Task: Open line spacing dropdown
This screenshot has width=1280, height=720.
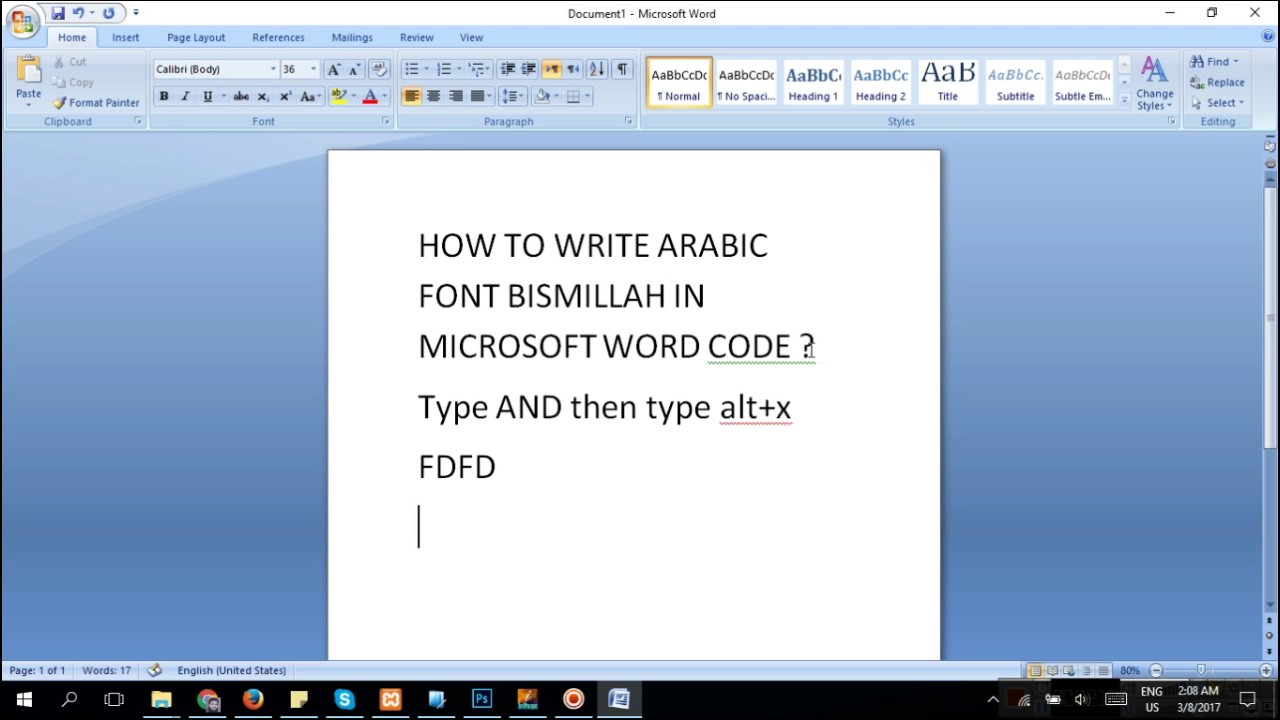Action: tap(513, 96)
